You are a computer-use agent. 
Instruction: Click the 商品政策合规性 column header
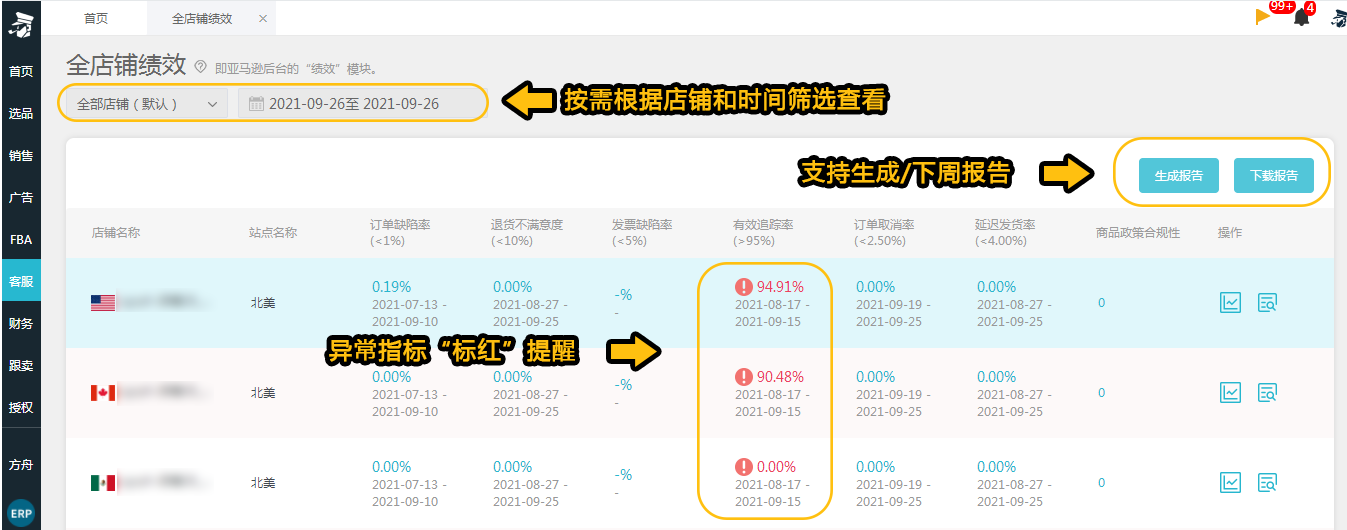tap(1138, 232)
